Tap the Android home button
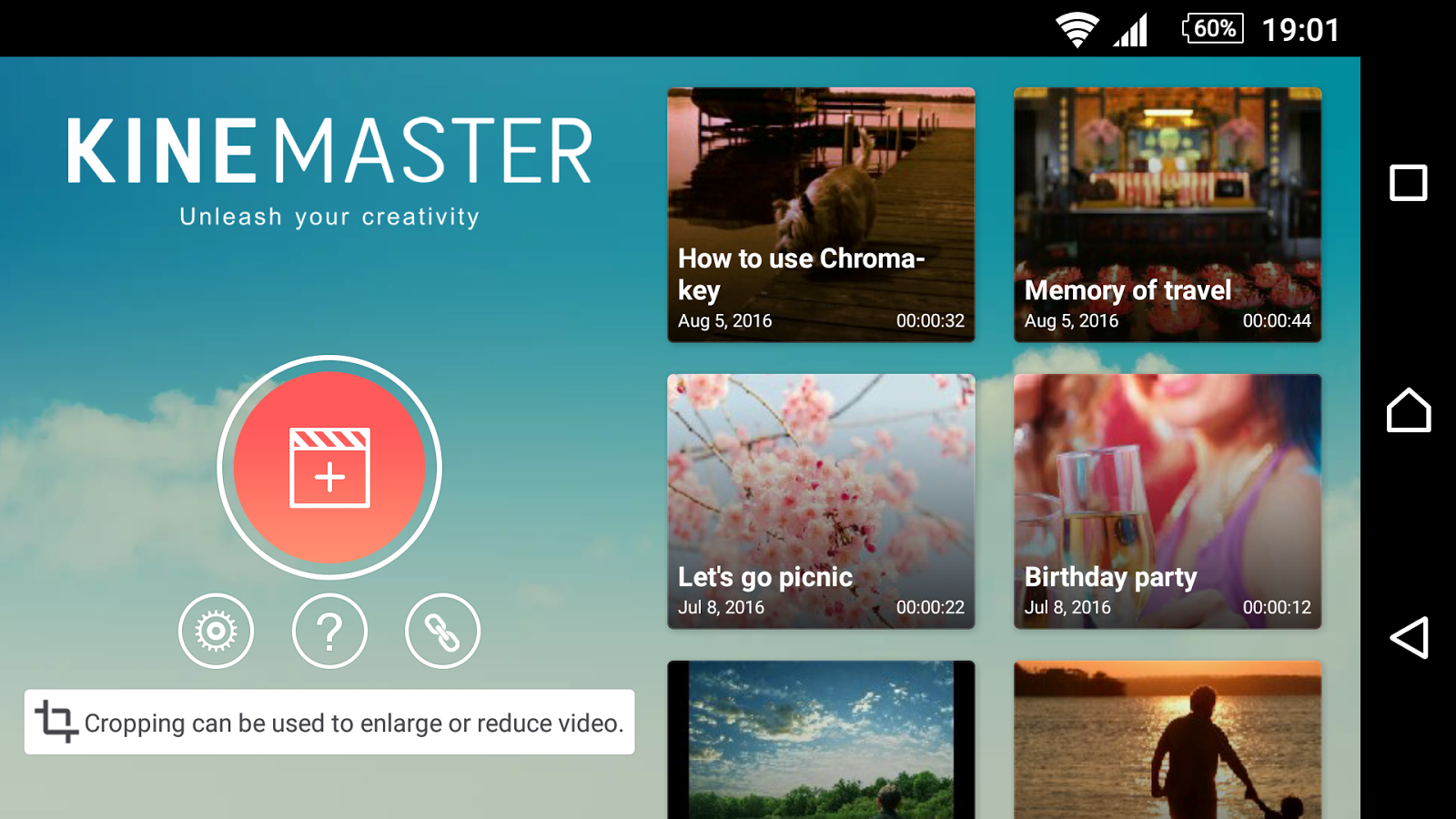 point(1409,409)
